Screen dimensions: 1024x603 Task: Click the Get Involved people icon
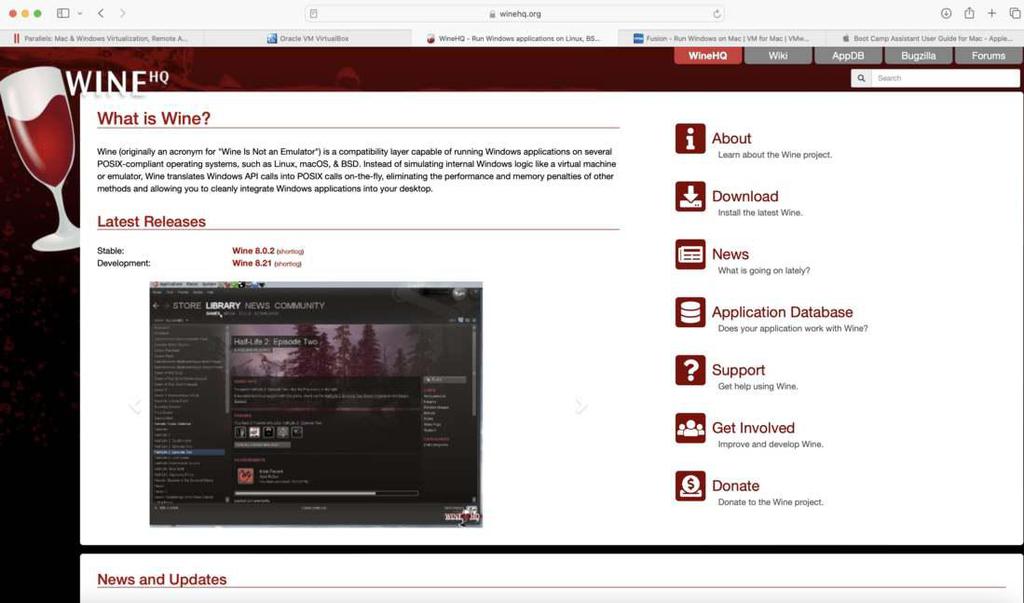coord(690,428)
